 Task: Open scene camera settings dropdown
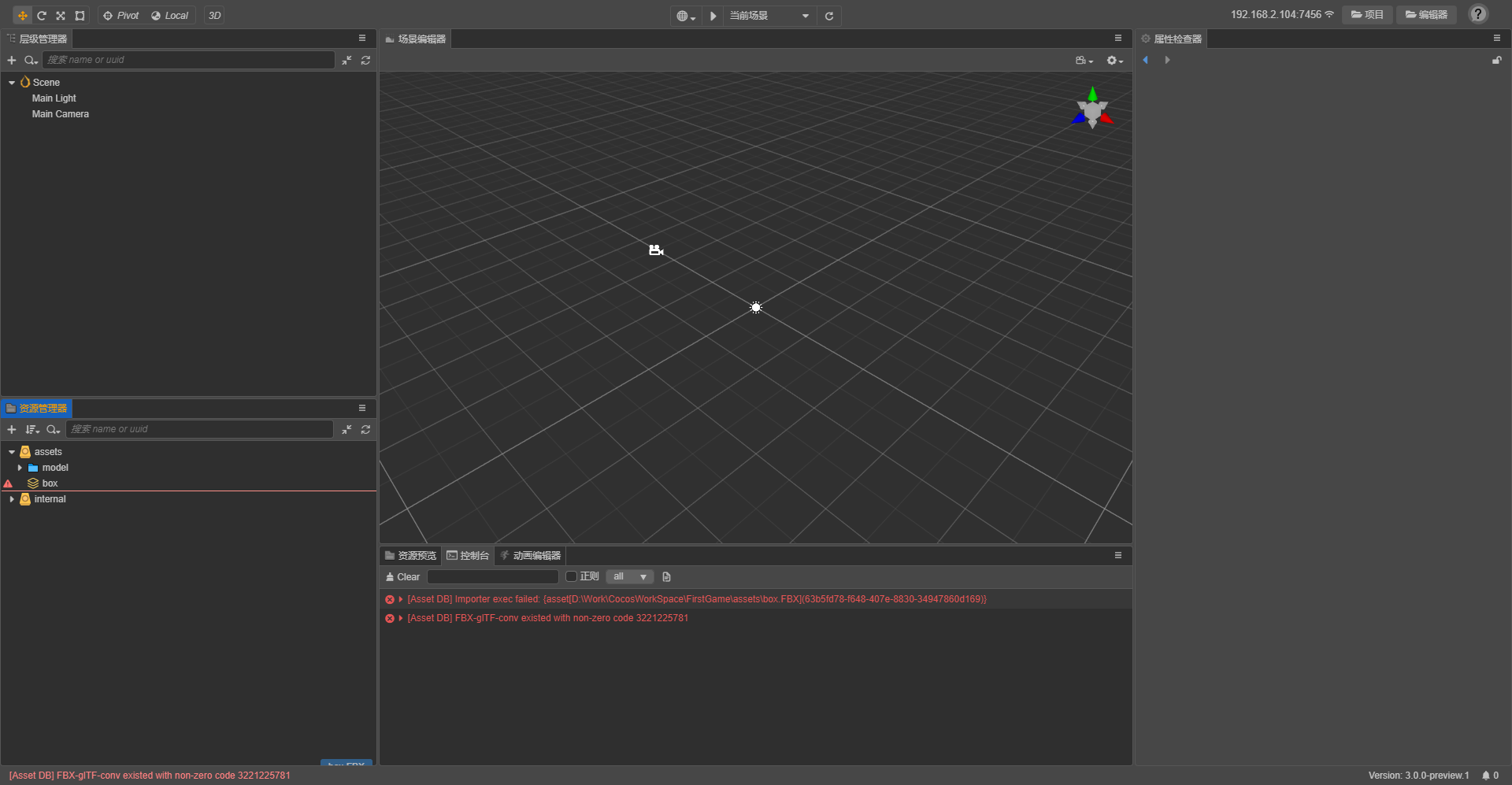tap(1084, 61)
